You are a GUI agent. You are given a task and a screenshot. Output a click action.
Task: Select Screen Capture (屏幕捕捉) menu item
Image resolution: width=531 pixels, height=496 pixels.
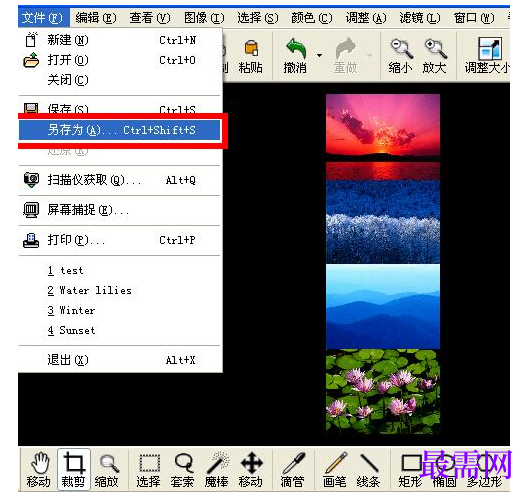click(x=120, y=210)
